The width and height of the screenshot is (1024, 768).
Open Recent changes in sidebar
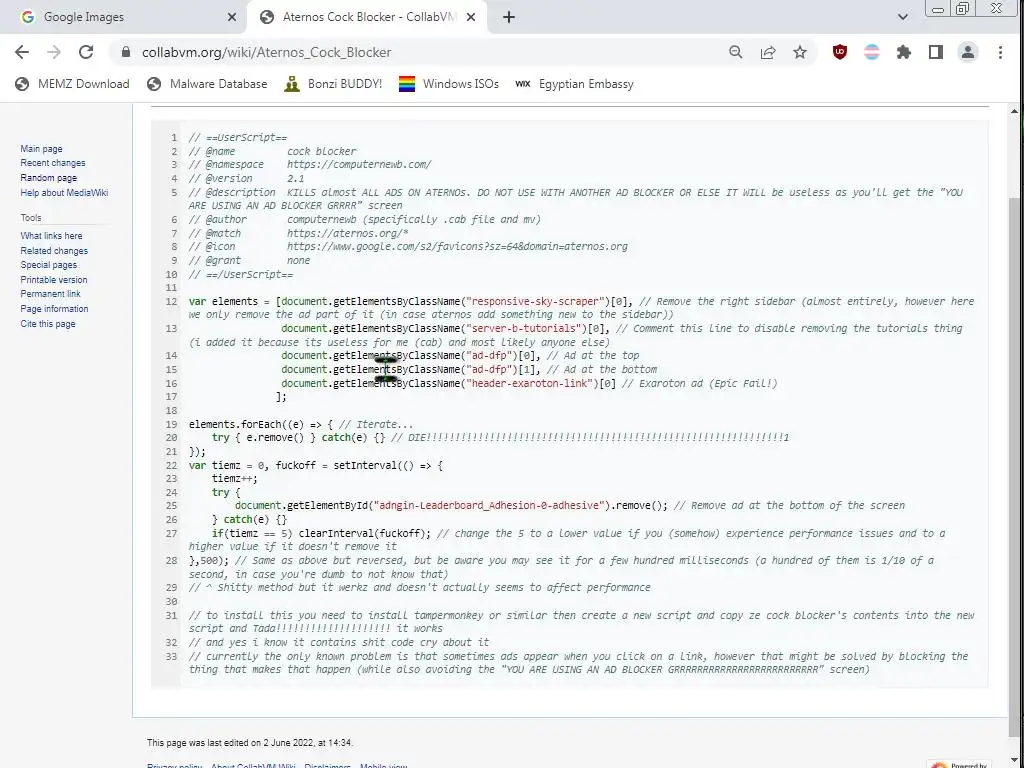tap(53, 163)
